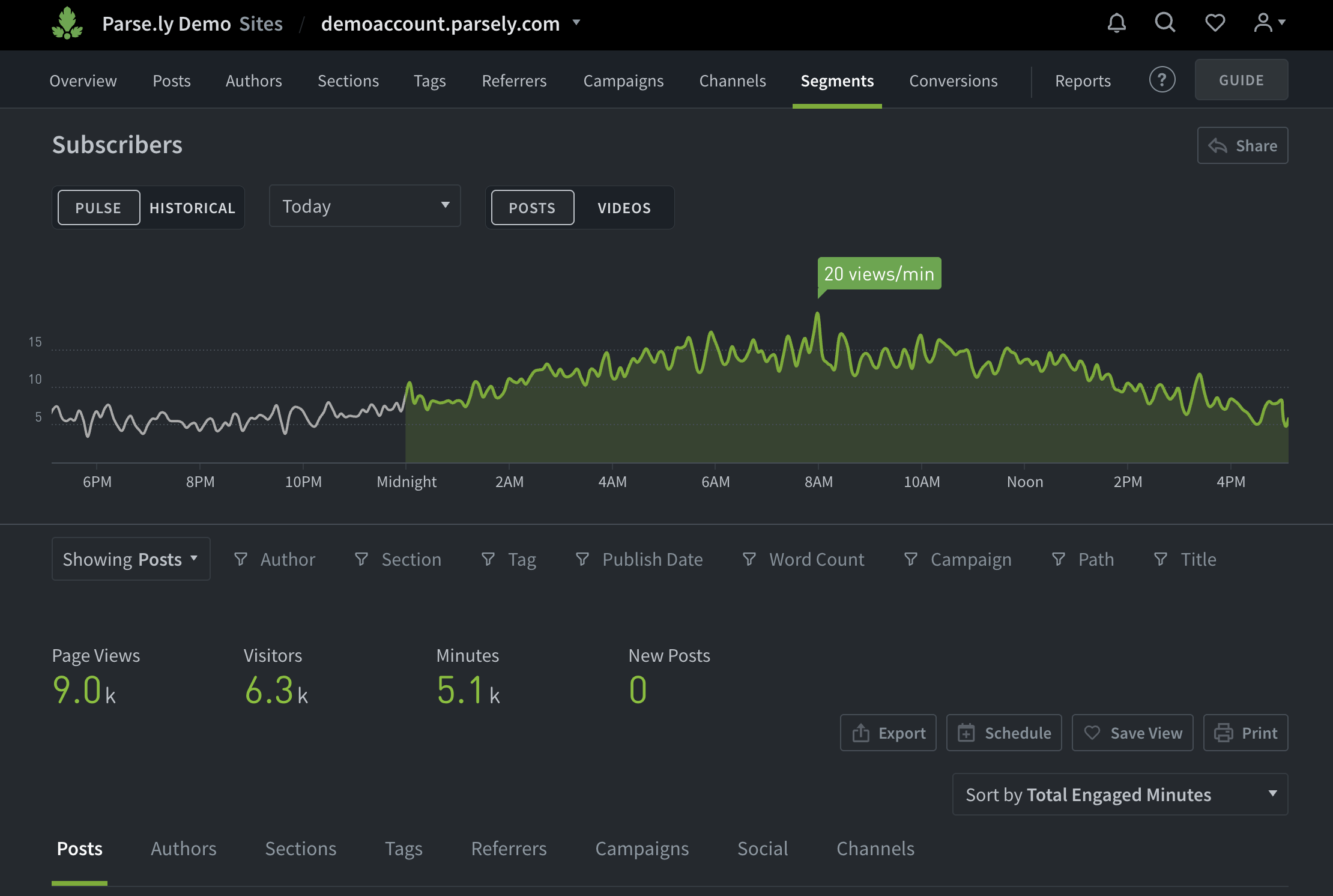Click the Campaign filter funnel icon
The width and height of the screenshot is (1333, 896).
pos(911,559)
